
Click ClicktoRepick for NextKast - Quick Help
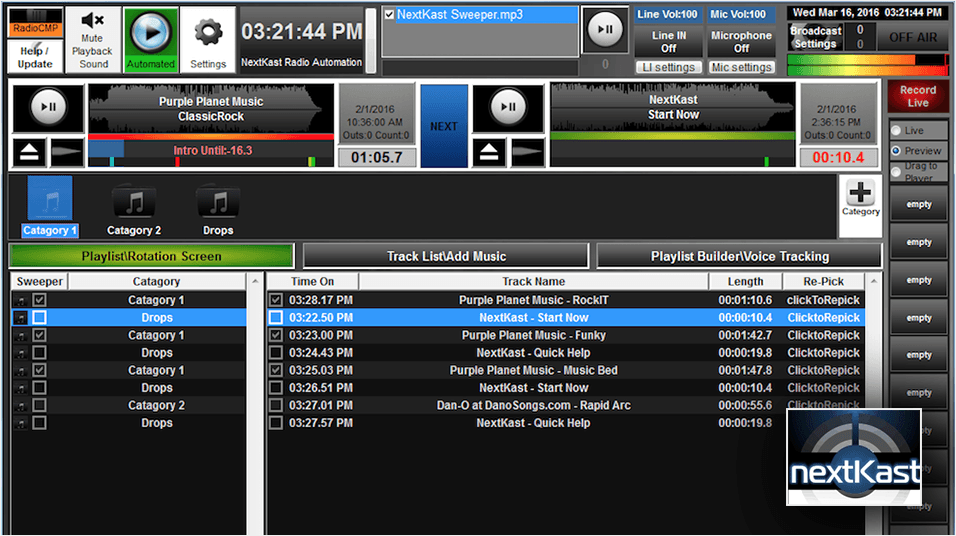tap(823, 353)
